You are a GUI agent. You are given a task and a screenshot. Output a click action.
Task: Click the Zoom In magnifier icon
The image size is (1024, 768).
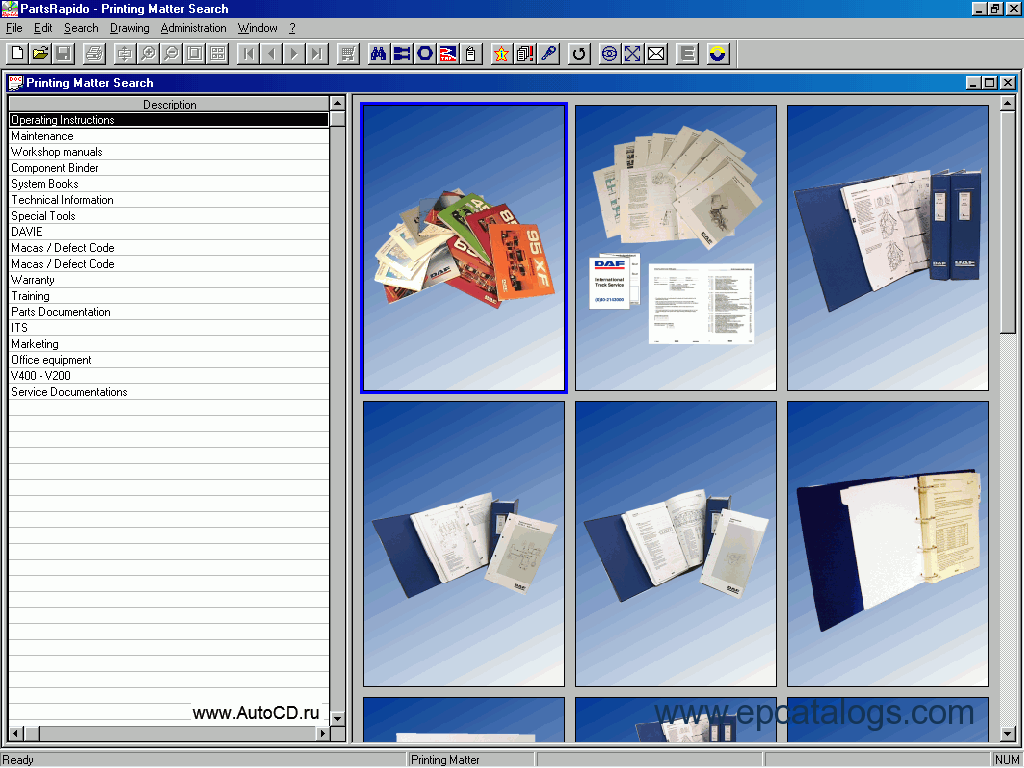coord(148,54)
